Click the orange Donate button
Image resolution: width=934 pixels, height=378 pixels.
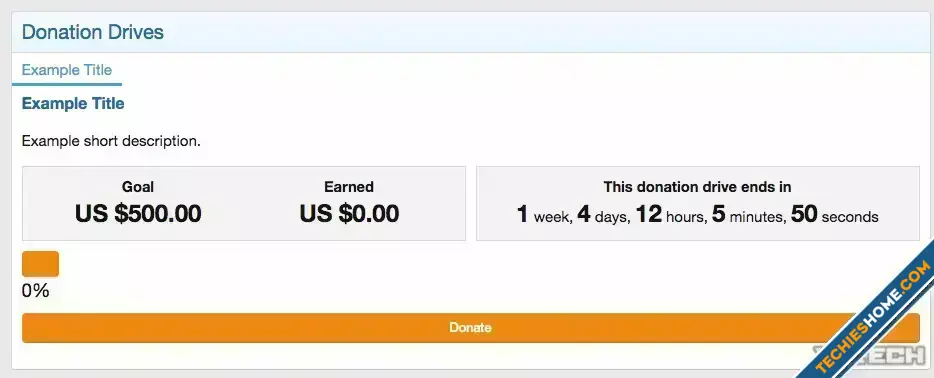471,328
